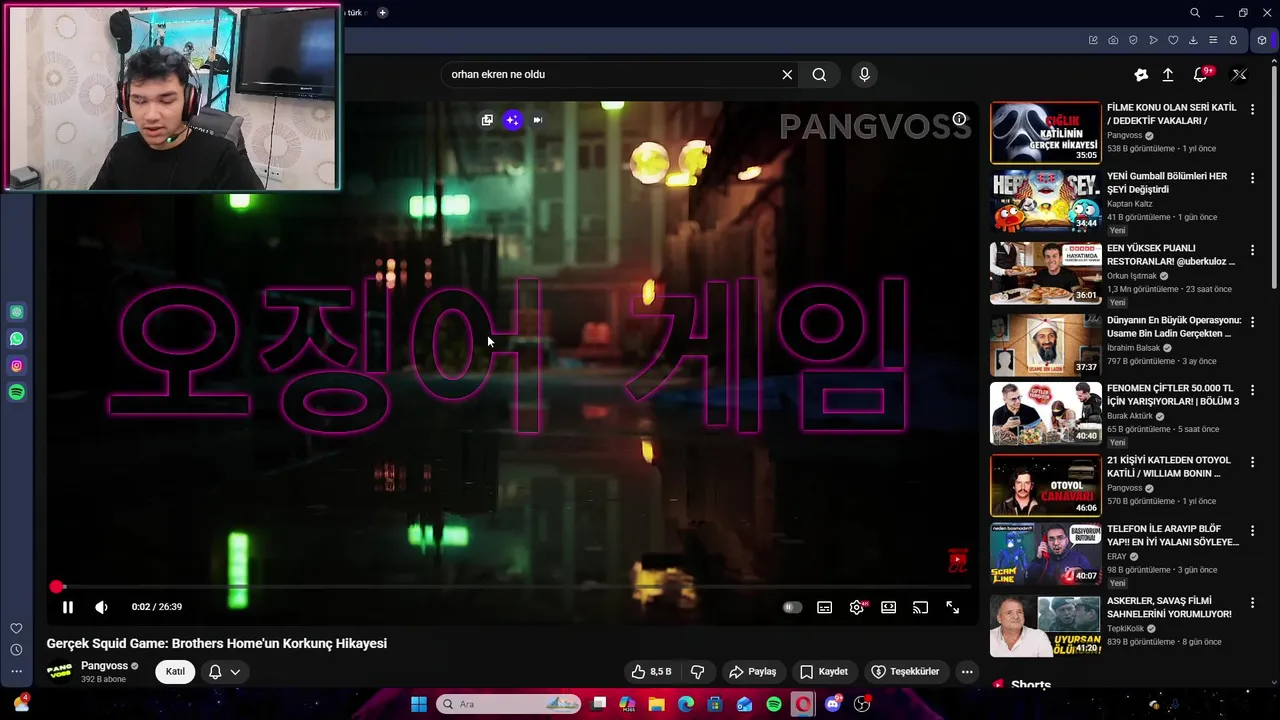
Task: Enter fullscreen mode
Action: (952, 607)
